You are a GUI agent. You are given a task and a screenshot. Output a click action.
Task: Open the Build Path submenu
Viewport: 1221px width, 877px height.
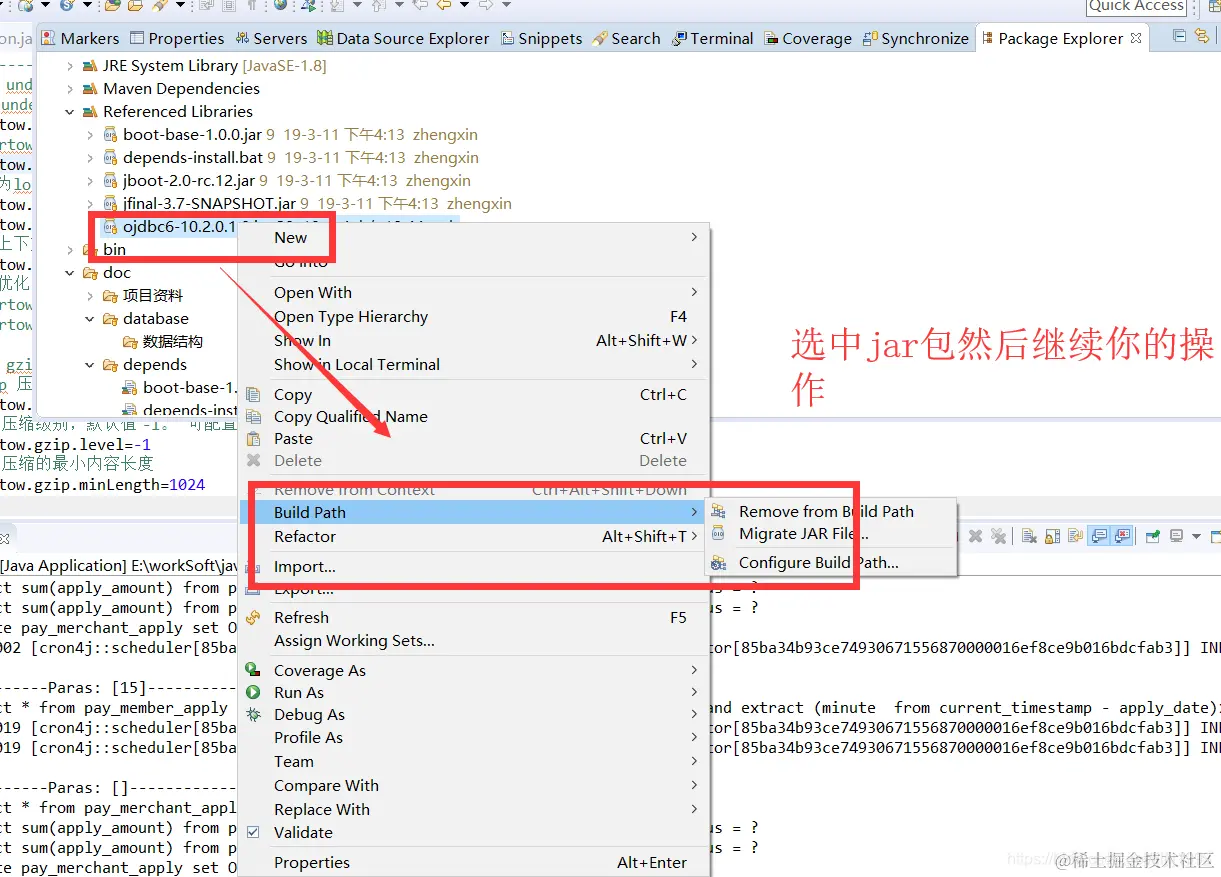click(474, 513)
